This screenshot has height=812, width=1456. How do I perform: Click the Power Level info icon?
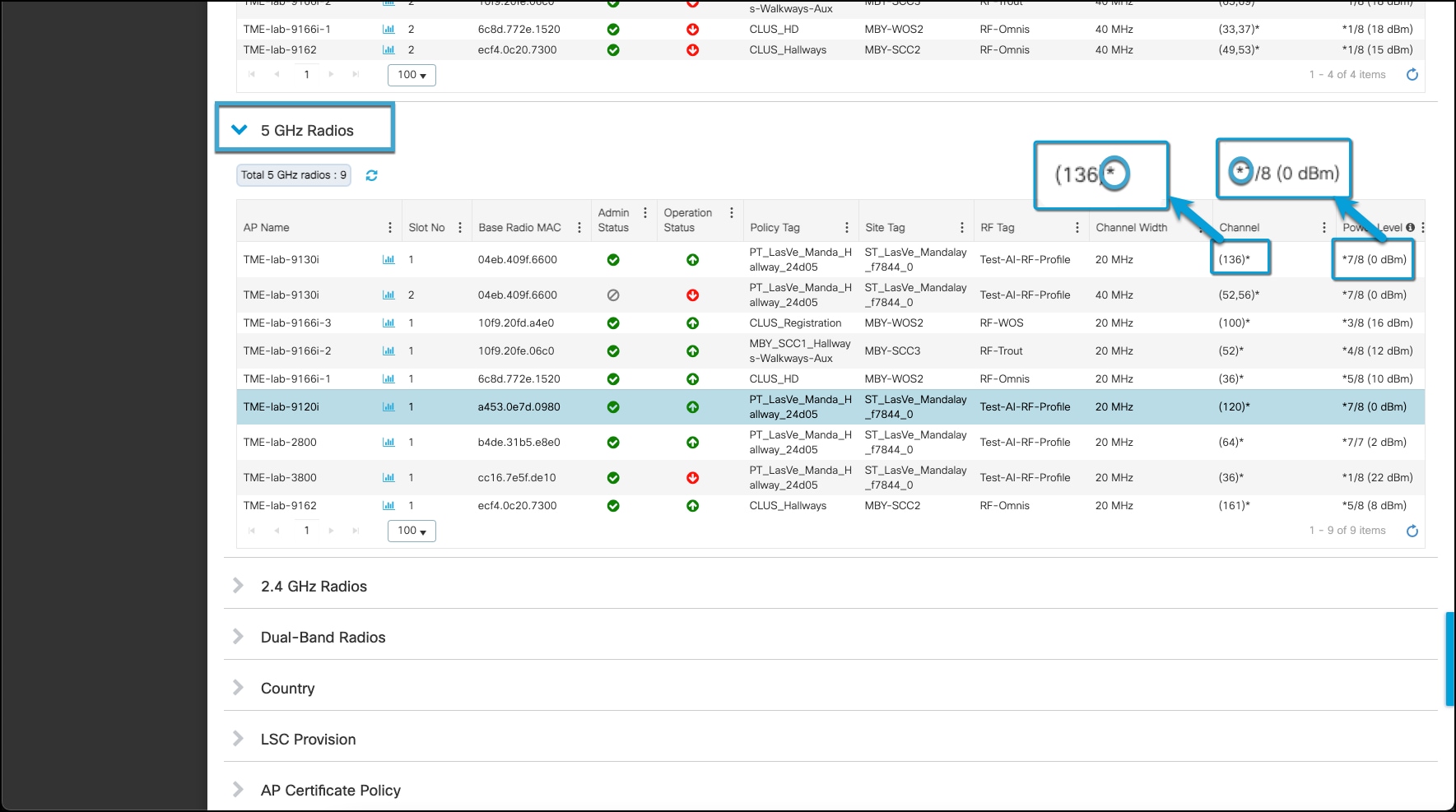(x=1412, y=227)
